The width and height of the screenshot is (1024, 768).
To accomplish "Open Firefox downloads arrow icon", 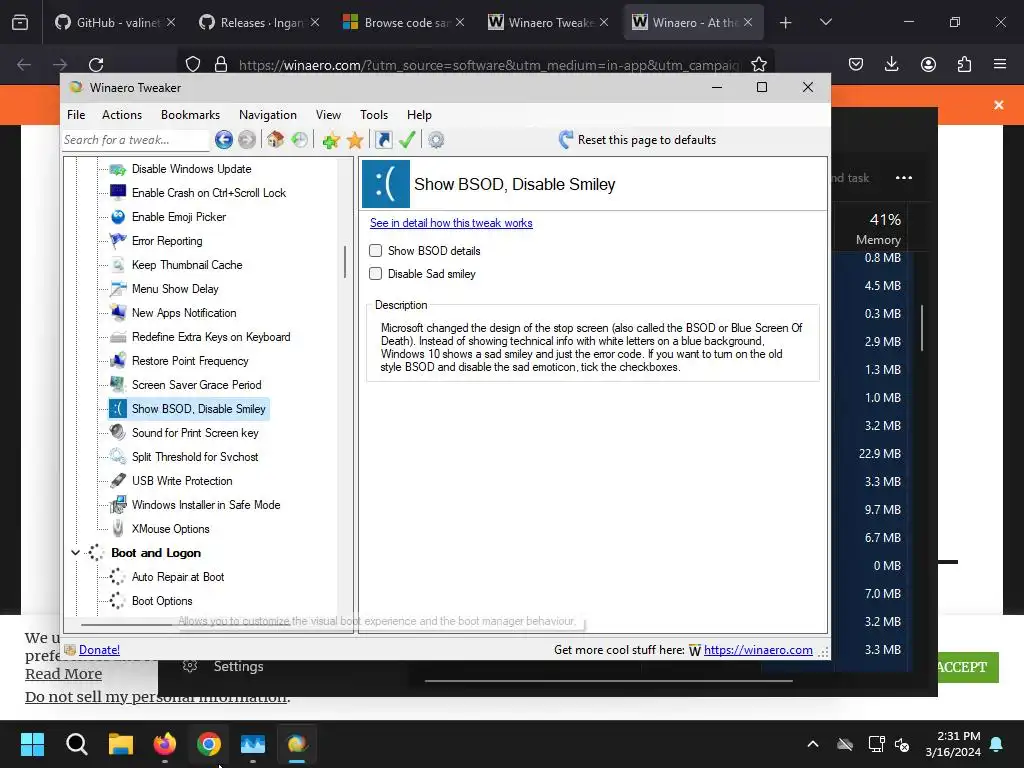I will pos(891,64).
